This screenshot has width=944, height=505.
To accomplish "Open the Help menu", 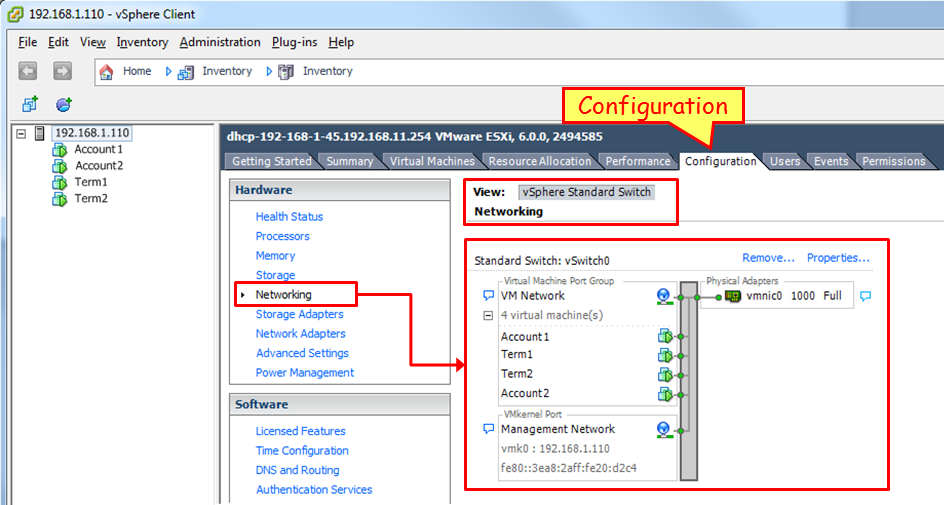I will tap(341, 42).
